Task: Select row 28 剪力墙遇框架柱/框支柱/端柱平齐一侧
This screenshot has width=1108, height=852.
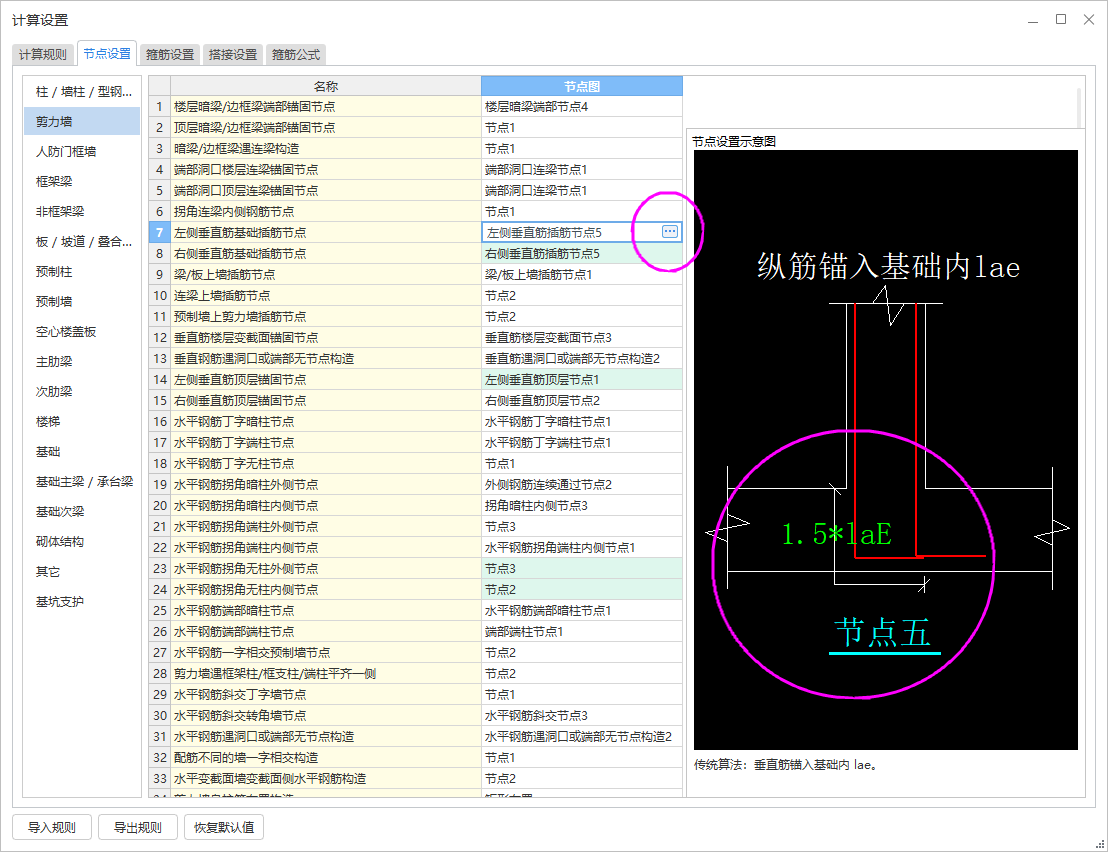Action: tap(326, 674)
